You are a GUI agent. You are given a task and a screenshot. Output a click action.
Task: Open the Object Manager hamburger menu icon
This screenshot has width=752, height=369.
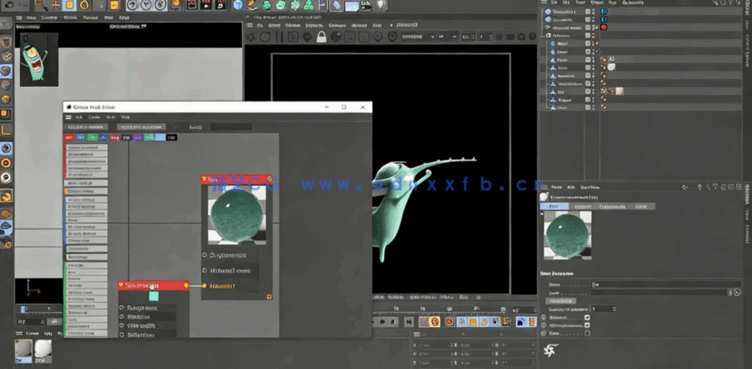click(544, 2)
